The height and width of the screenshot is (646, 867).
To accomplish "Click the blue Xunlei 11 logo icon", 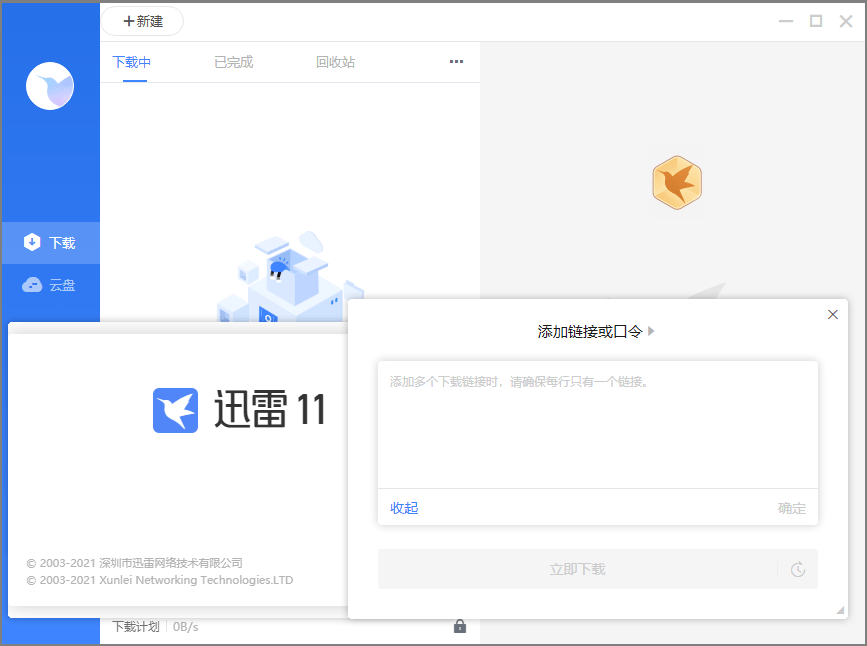I will pos(175,410).
